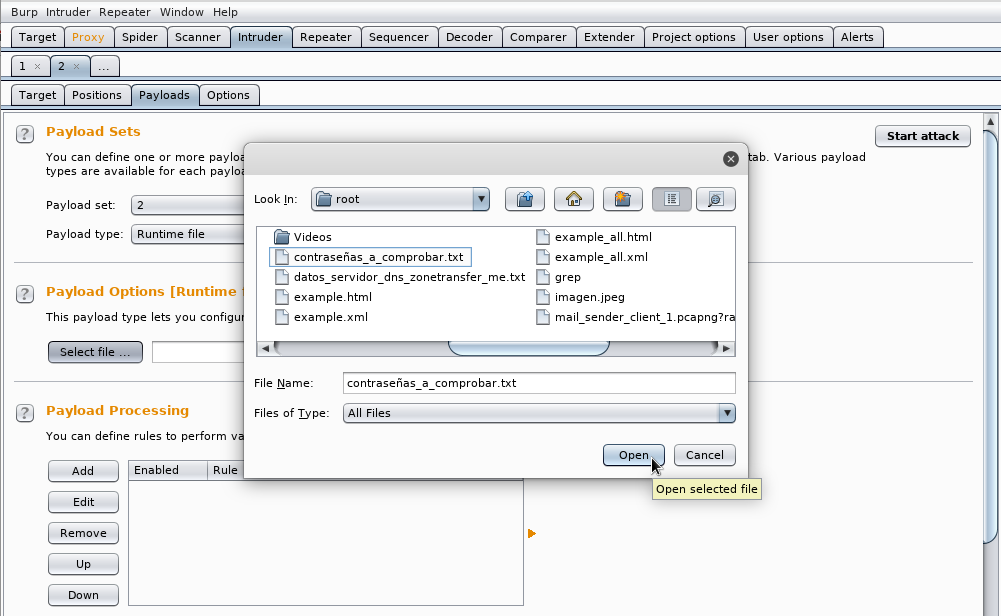Click the Payloads panel scroll up arrow
Image resolution: width=1001 pixels, height=616 pixels.
tap(990, 121)
